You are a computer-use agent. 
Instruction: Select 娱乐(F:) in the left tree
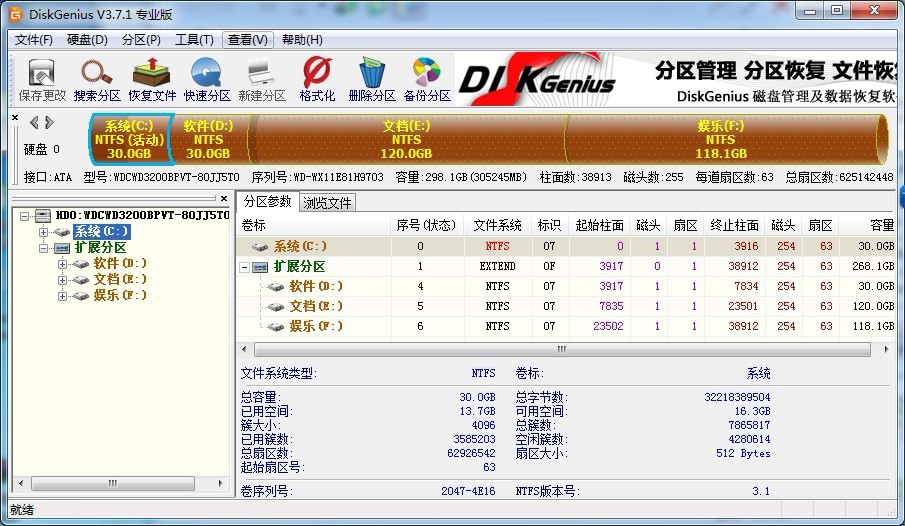point(120,295)
